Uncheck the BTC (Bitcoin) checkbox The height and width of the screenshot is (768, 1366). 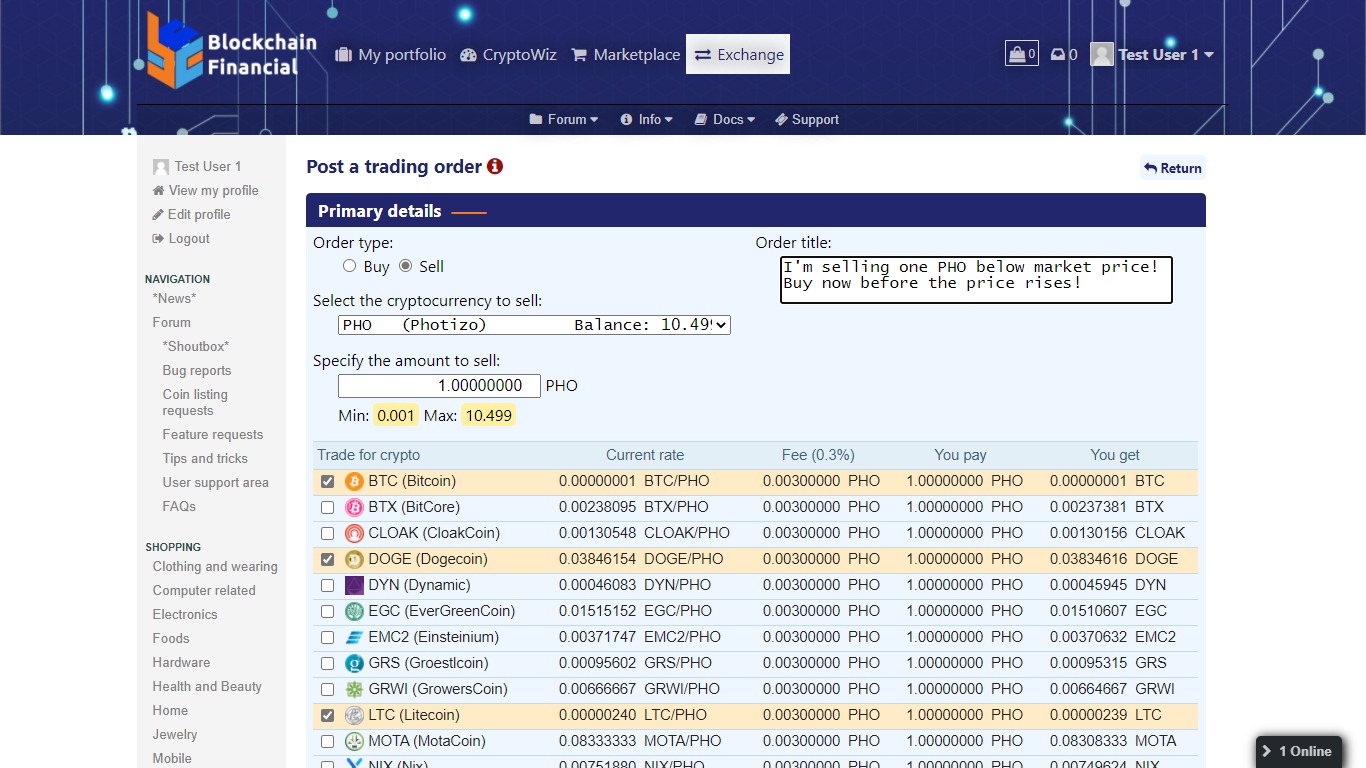click(x=327, y=481)
